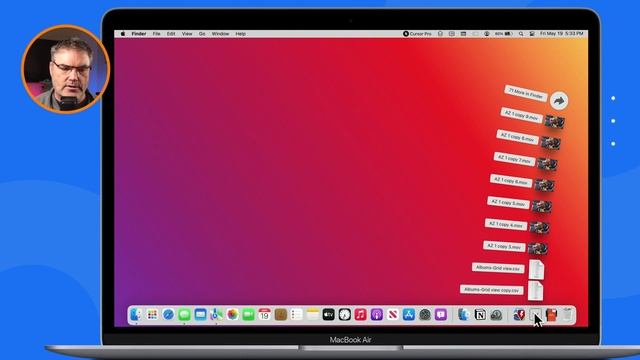Open Control Center from menu bar
This screenshot has height=360, width=640.
[x=532, y=34]
